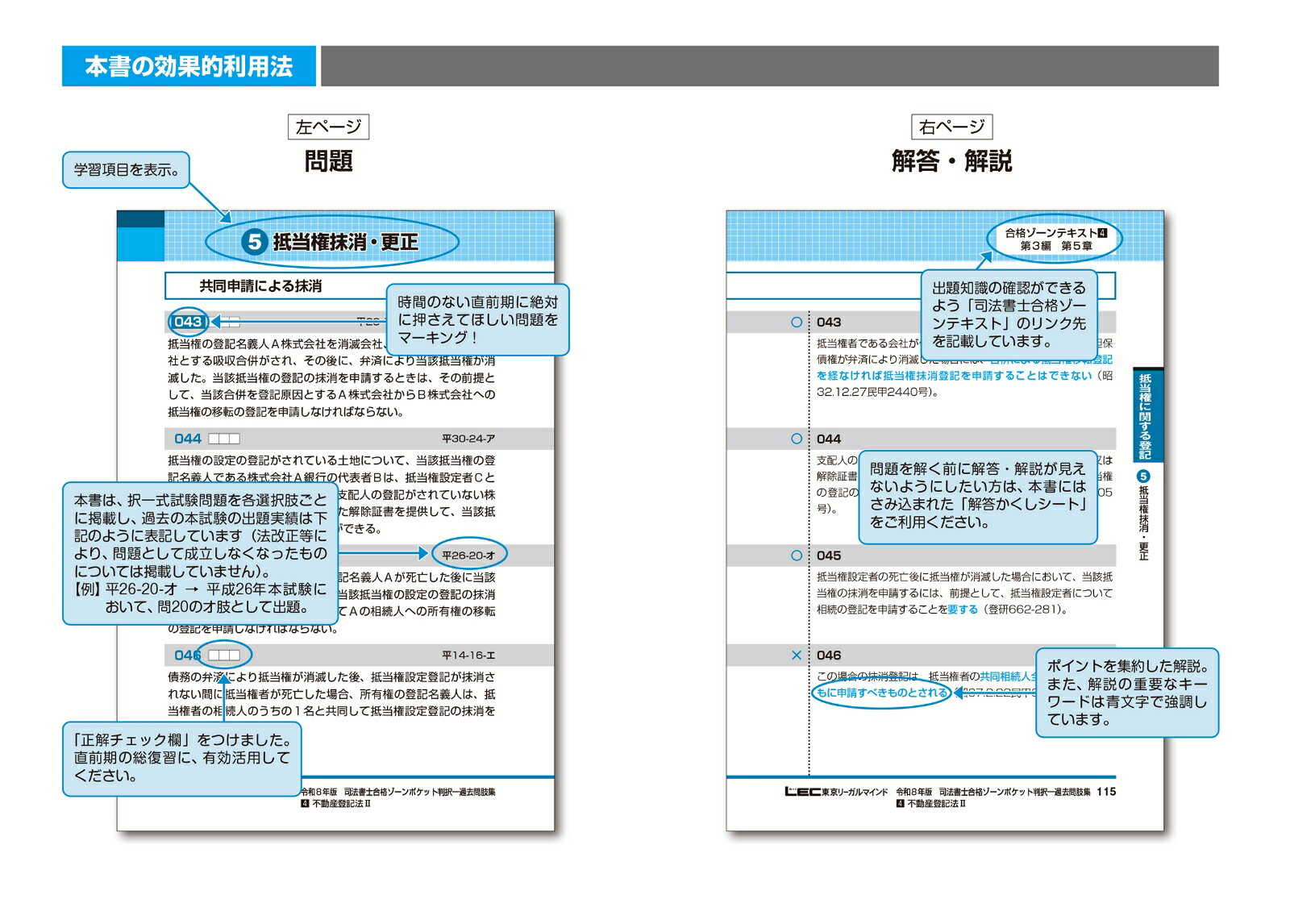This screenshot has height=924, width=1290.
Task: Tick the first check box beside question 044
Action: click(x=214, y=439)
